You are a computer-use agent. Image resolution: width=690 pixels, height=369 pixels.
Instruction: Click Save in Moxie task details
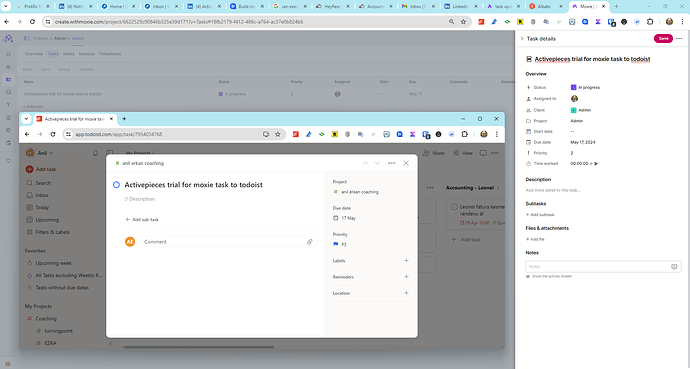(663, 39)
